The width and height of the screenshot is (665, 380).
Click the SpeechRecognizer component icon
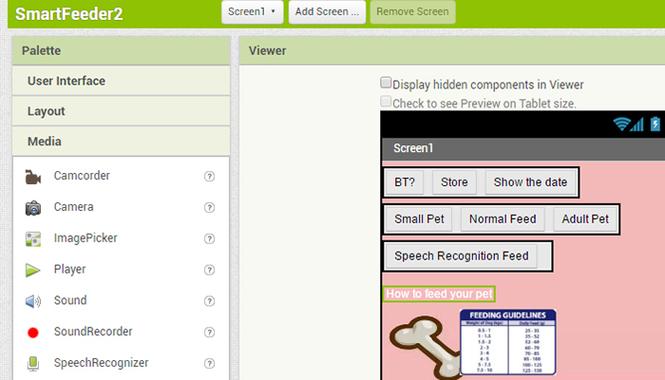pyautogui.click(x=33, y=363)
